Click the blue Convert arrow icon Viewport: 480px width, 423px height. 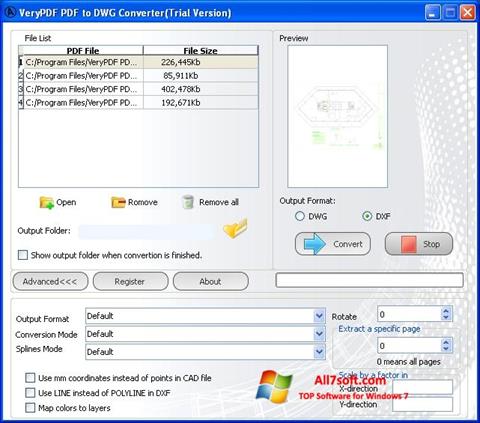pos(315,244)
